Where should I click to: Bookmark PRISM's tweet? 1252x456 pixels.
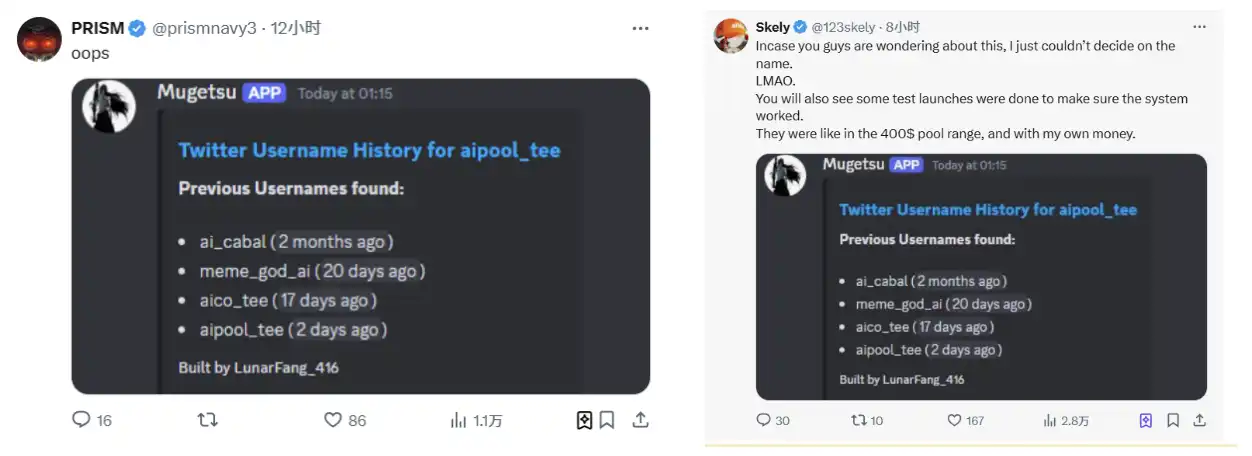coord(607,420)
